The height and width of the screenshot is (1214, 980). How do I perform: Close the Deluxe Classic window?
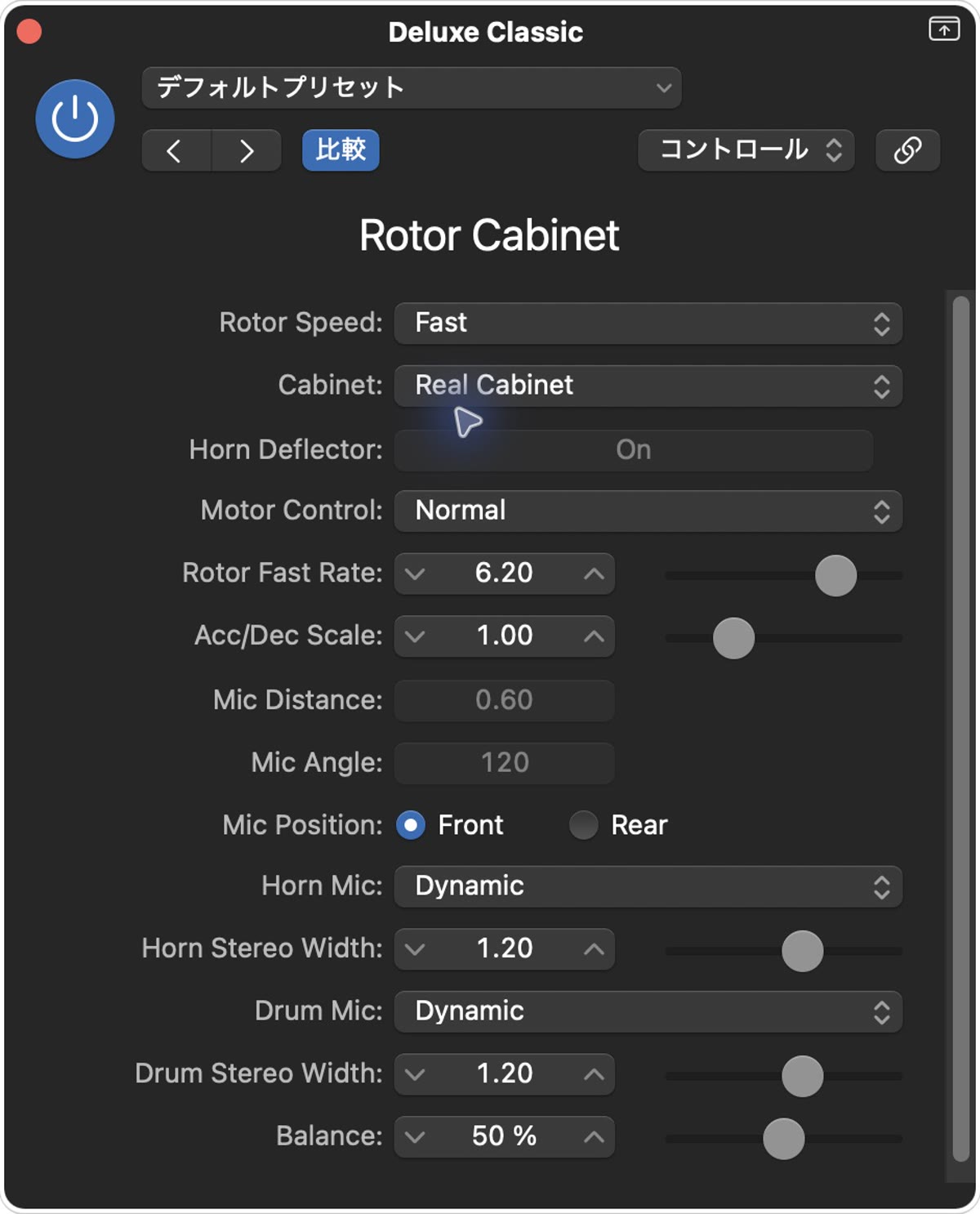click(x=29, y=32)
